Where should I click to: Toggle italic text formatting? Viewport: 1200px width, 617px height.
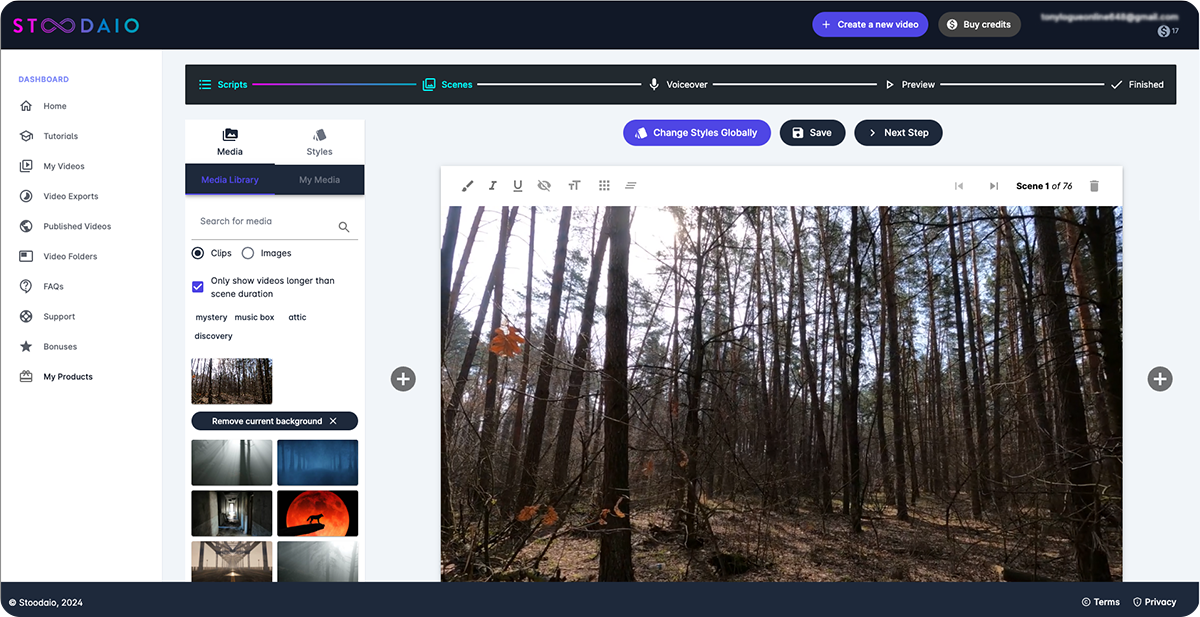click(x=492, y=186)
